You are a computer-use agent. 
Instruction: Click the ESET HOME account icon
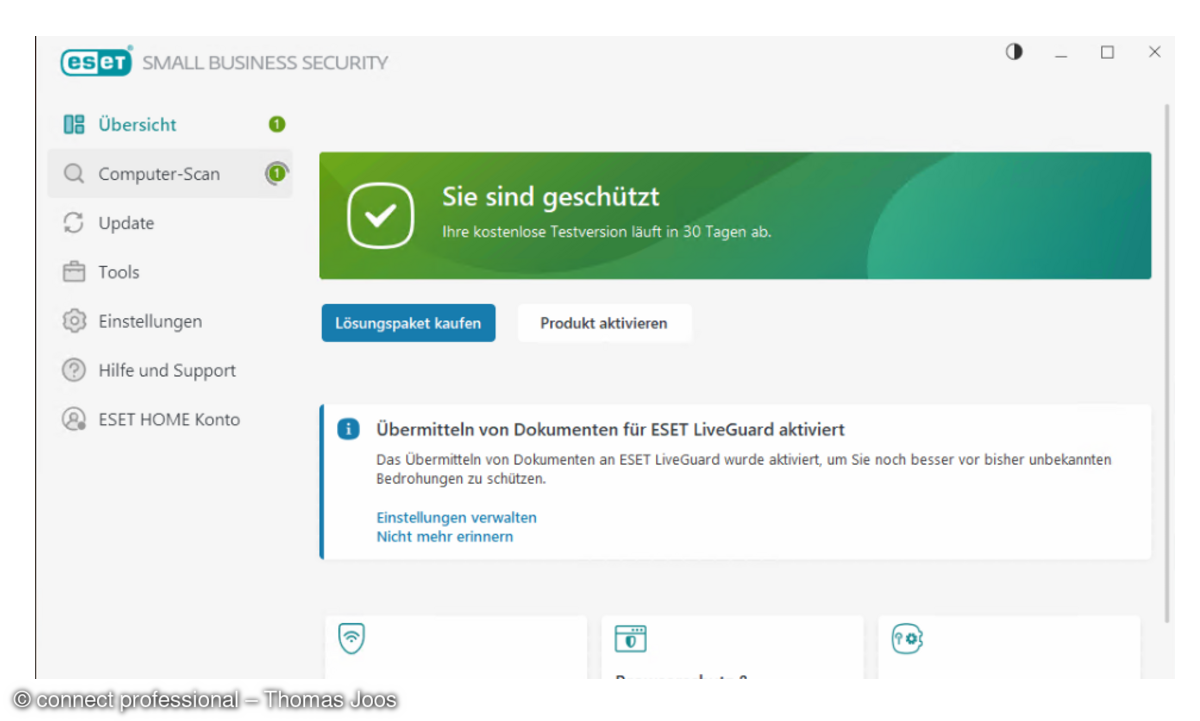coord(74,419)
